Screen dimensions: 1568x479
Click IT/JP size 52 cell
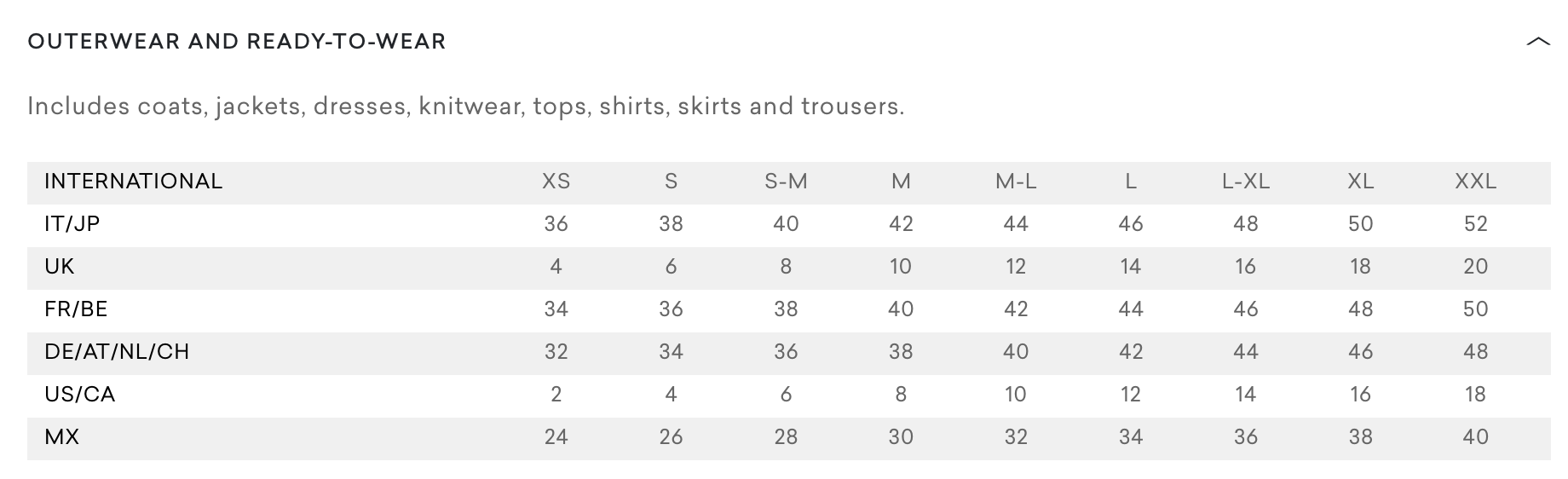(1475, 224)
